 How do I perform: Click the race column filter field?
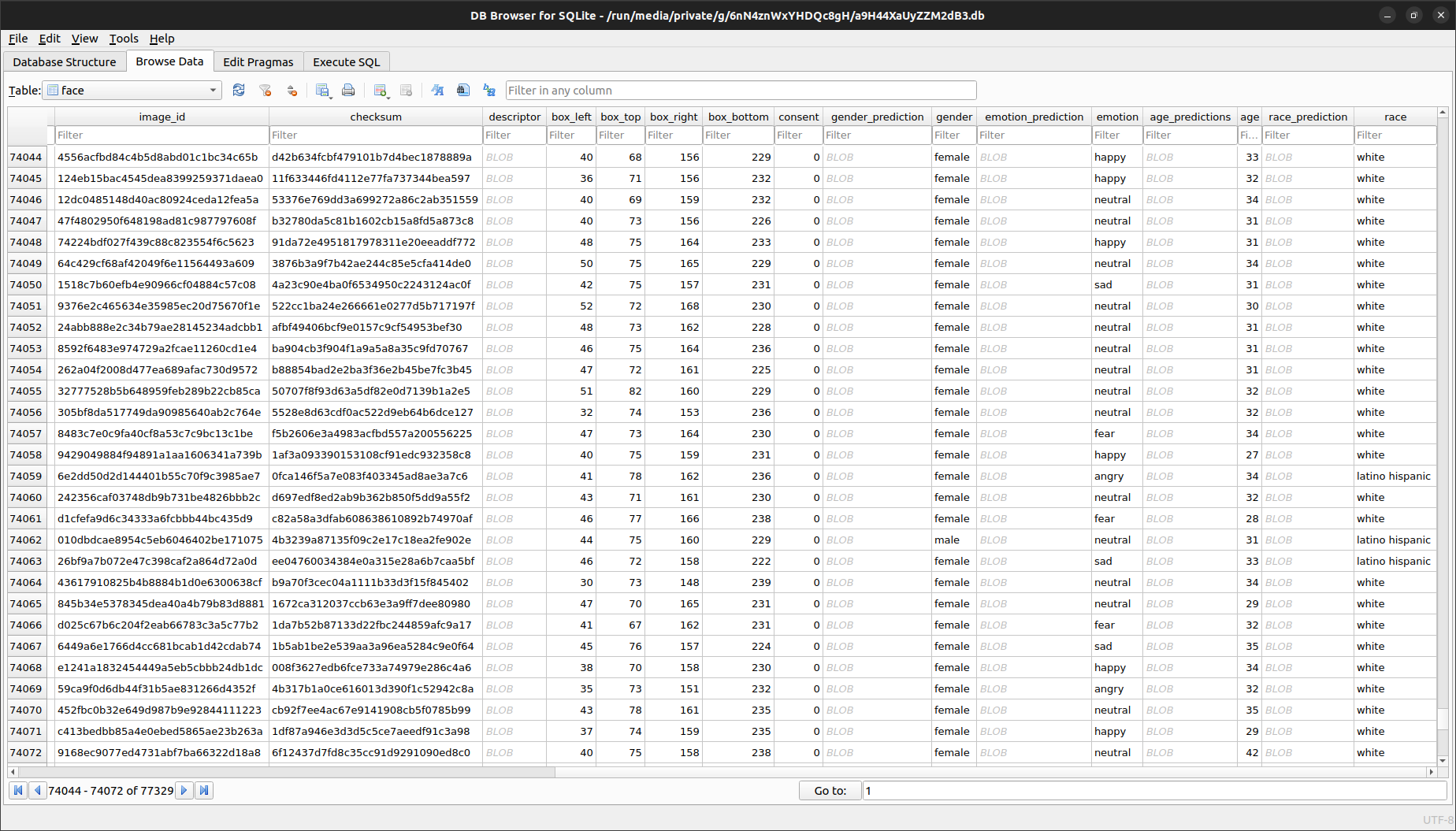click(1395, 135)
